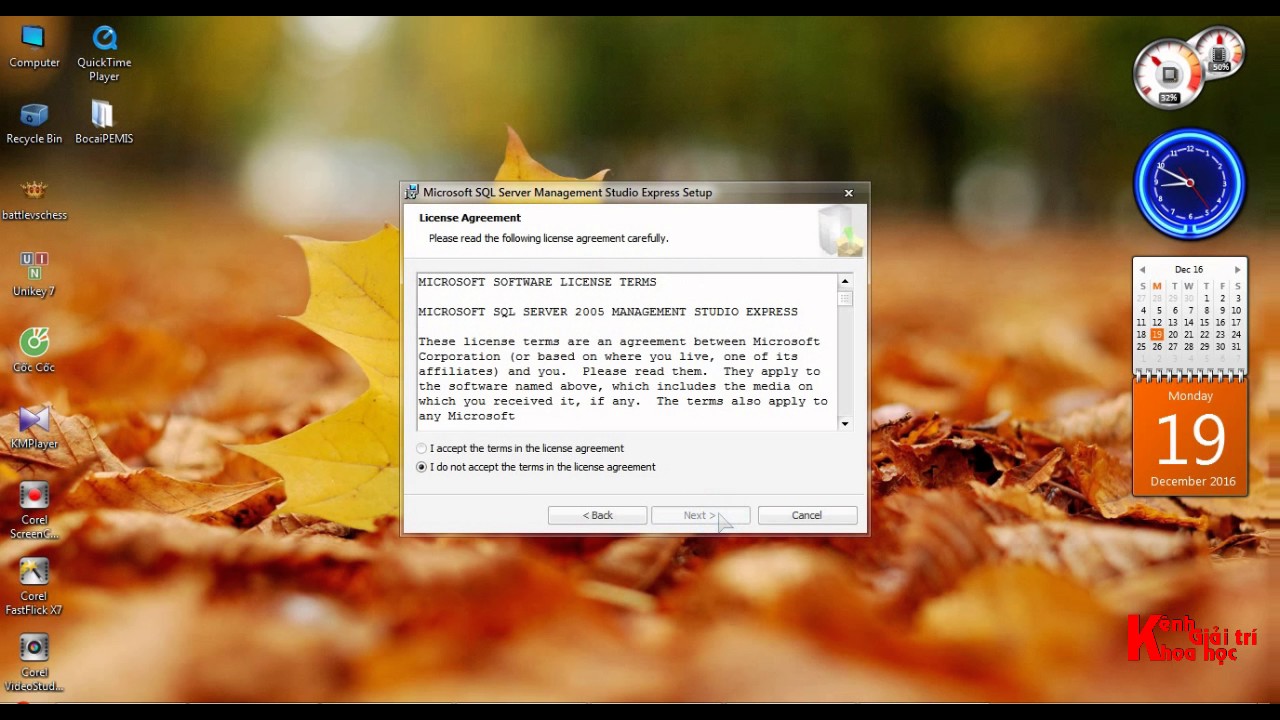Select the Corel FastFlick X7 icon
Screen dimensions: 1280x720
click(x=34, y=587)
